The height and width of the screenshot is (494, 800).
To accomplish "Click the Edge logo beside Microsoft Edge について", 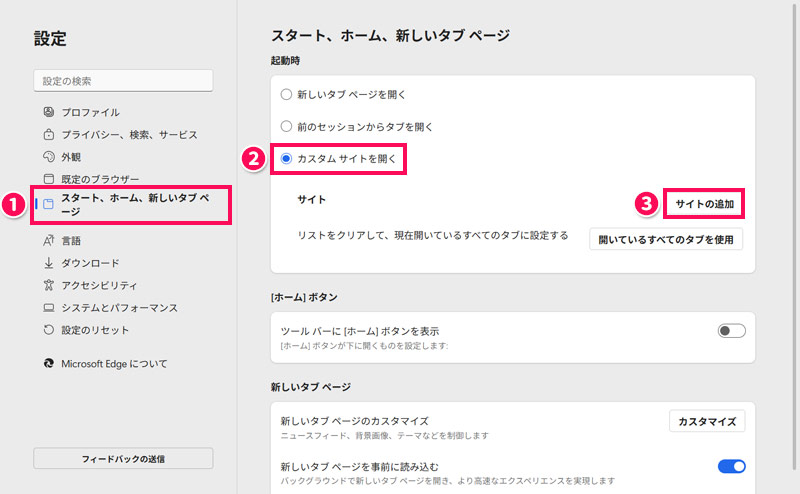I will tap(48, 363).
